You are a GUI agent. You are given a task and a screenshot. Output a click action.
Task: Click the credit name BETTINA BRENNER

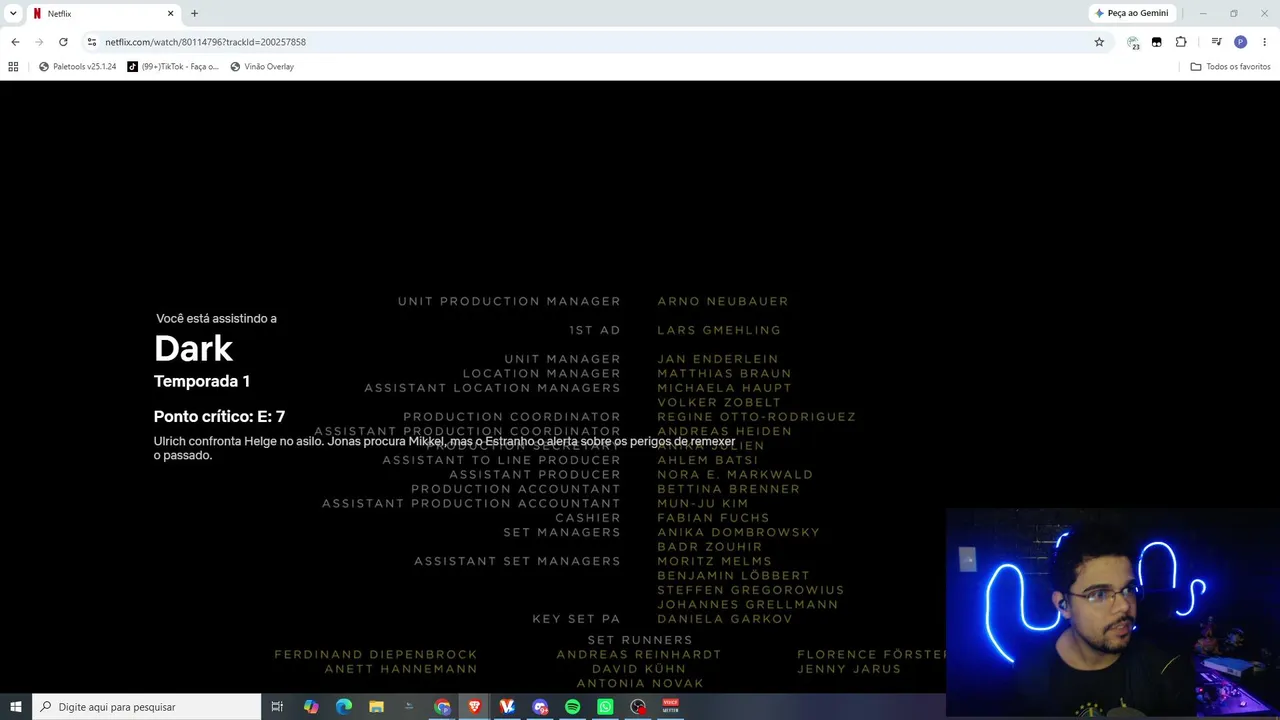(x=729, y=489)
